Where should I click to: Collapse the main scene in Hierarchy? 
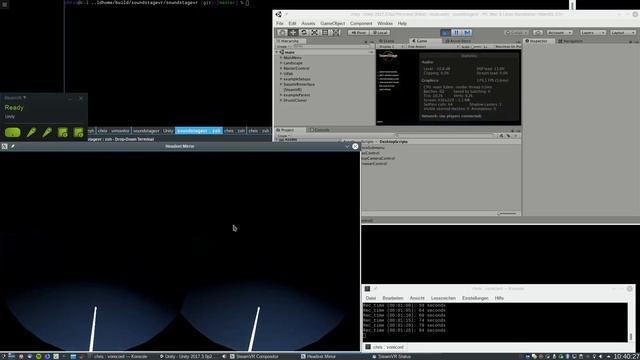tap(277, 52)
